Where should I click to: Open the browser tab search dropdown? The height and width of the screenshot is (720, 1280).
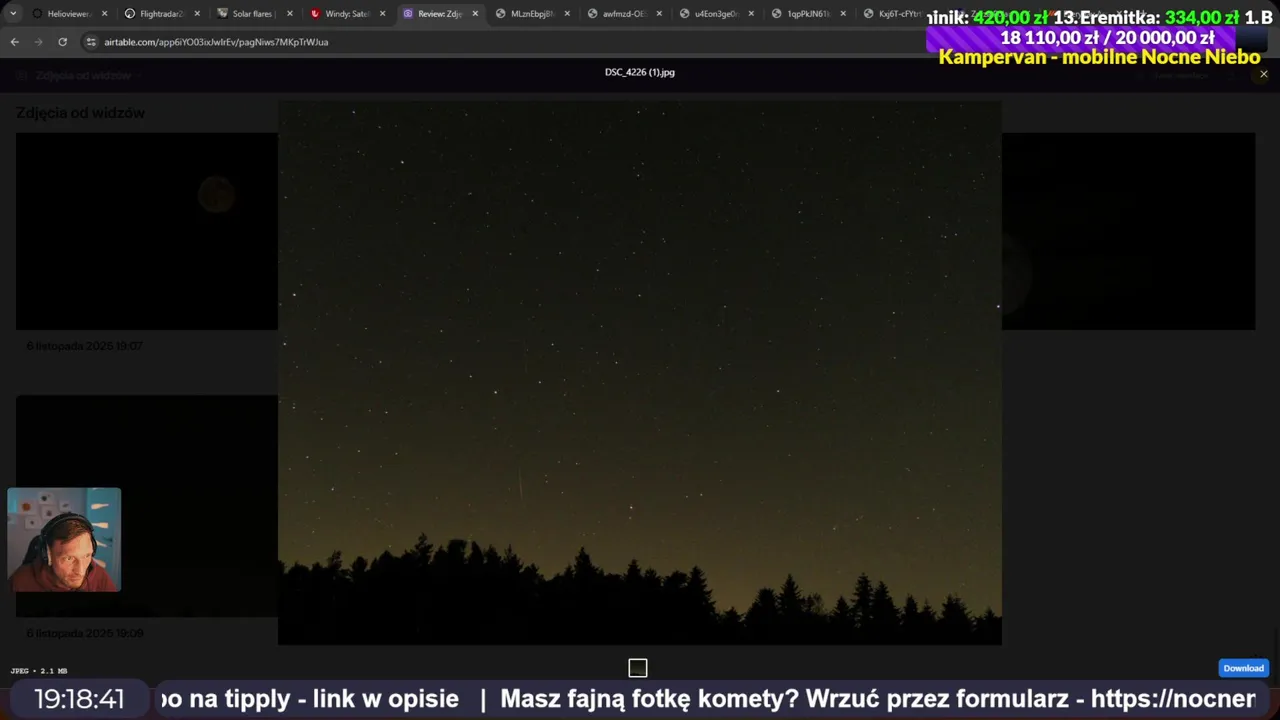pos(13,14)
